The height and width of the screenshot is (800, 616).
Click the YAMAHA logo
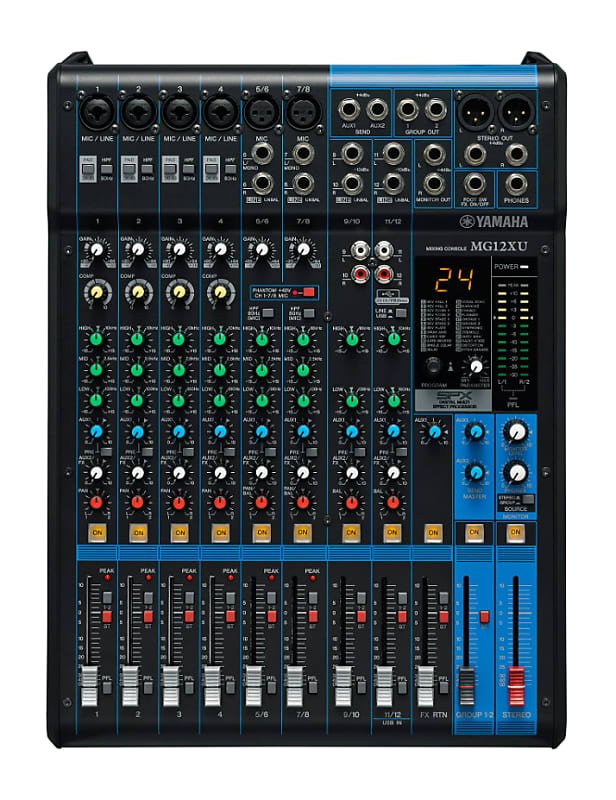click(x=494, y=222)
